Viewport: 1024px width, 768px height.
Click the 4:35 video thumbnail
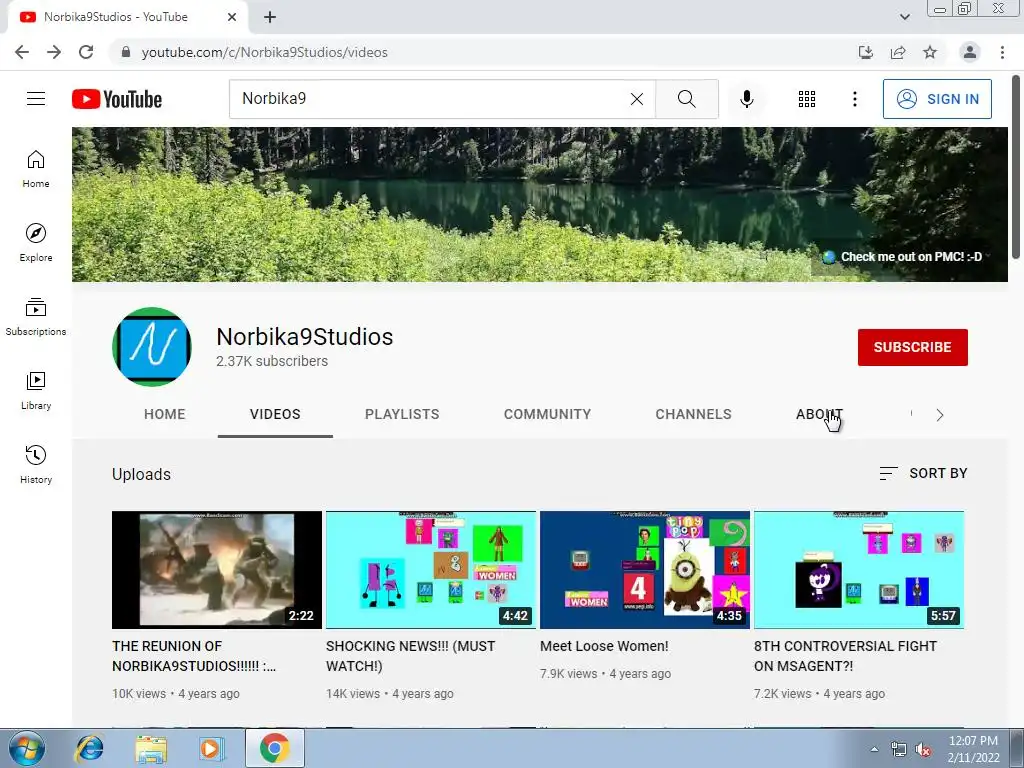(645, 570)
